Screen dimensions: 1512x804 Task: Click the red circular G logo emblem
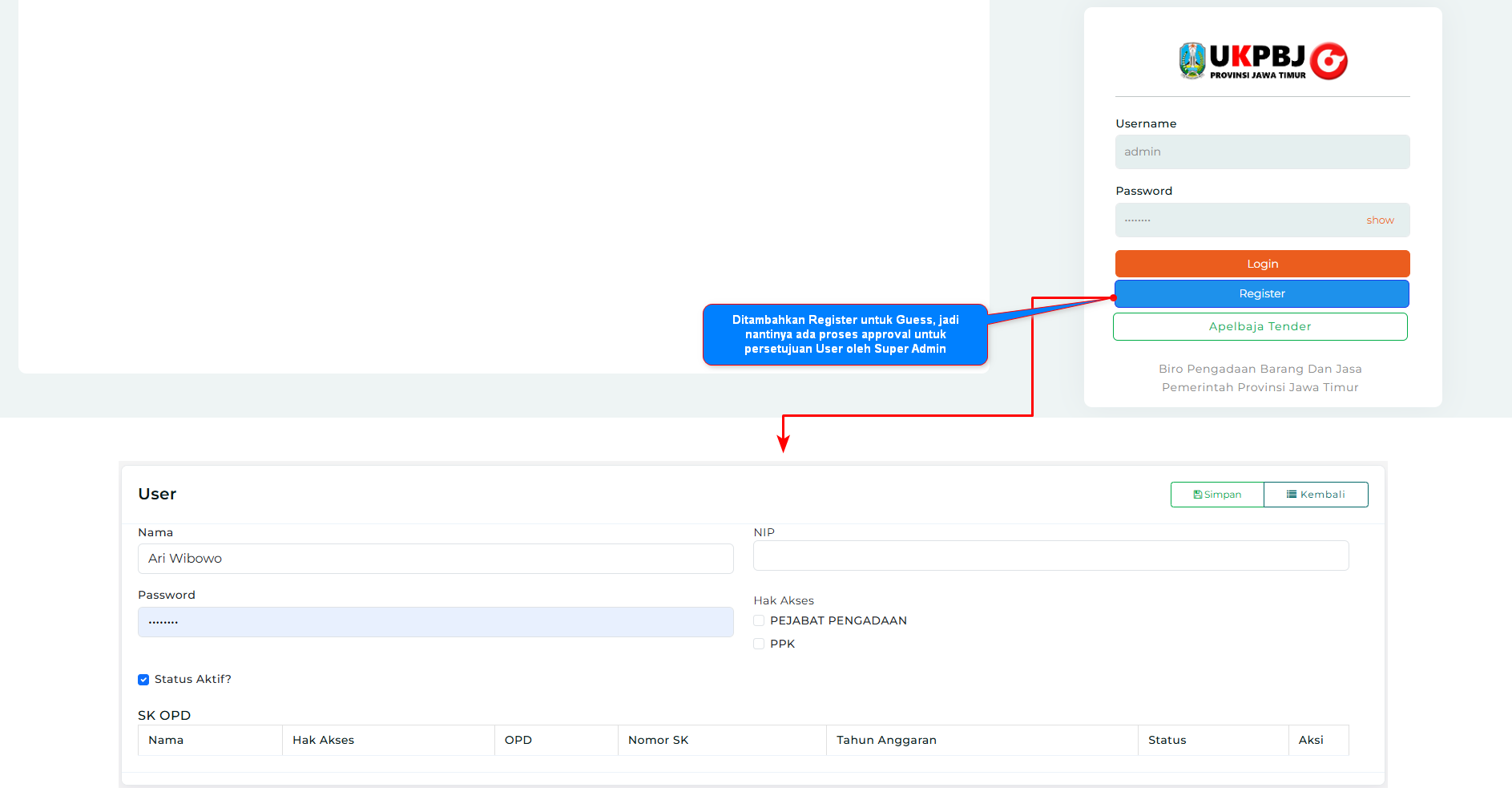(1329, 61)
